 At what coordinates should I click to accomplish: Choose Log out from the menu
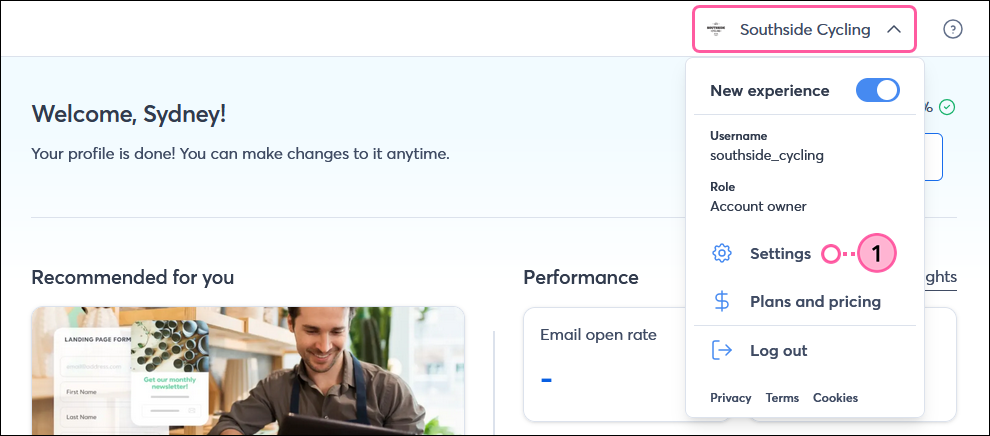click(778, 351)
